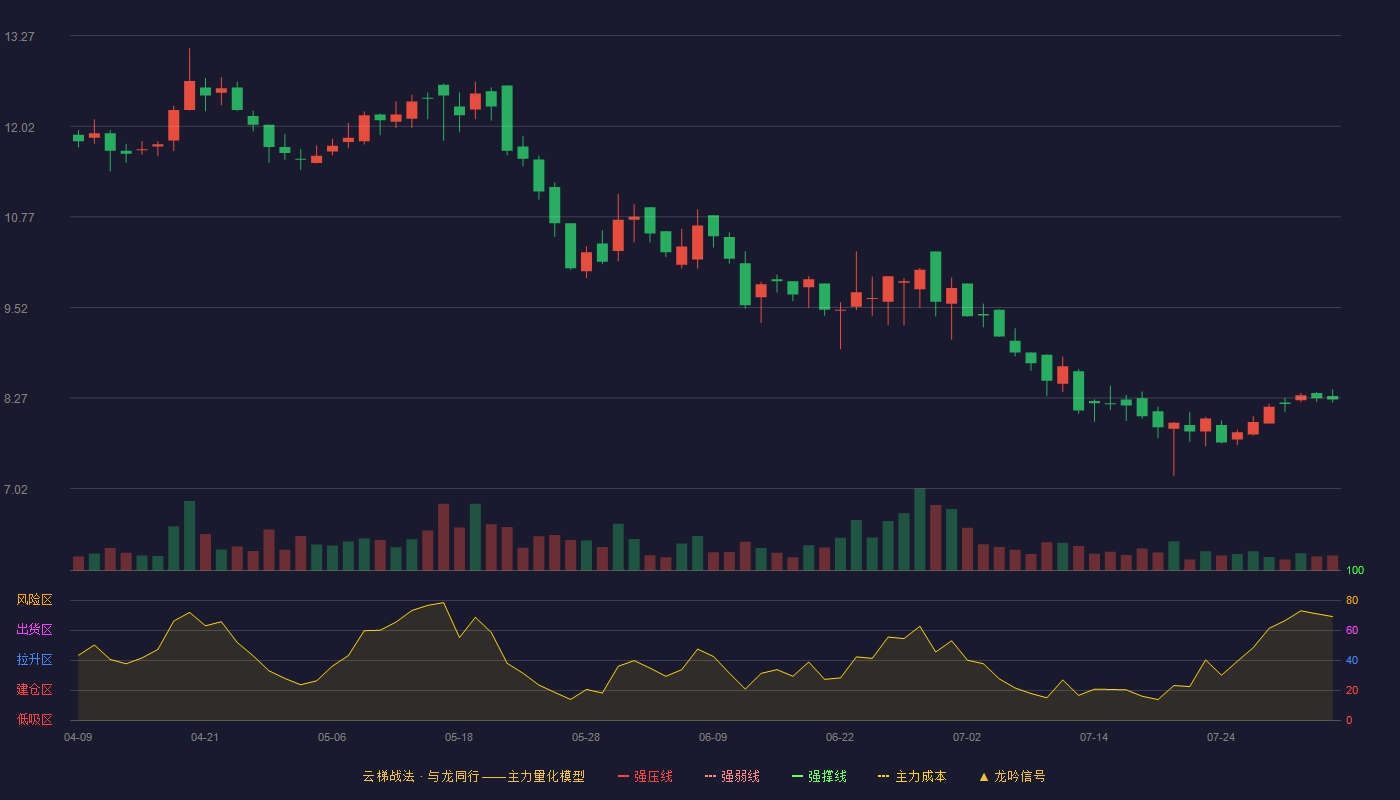
Task: Select the 10.77 price axis label
Action: click(20, 217)
